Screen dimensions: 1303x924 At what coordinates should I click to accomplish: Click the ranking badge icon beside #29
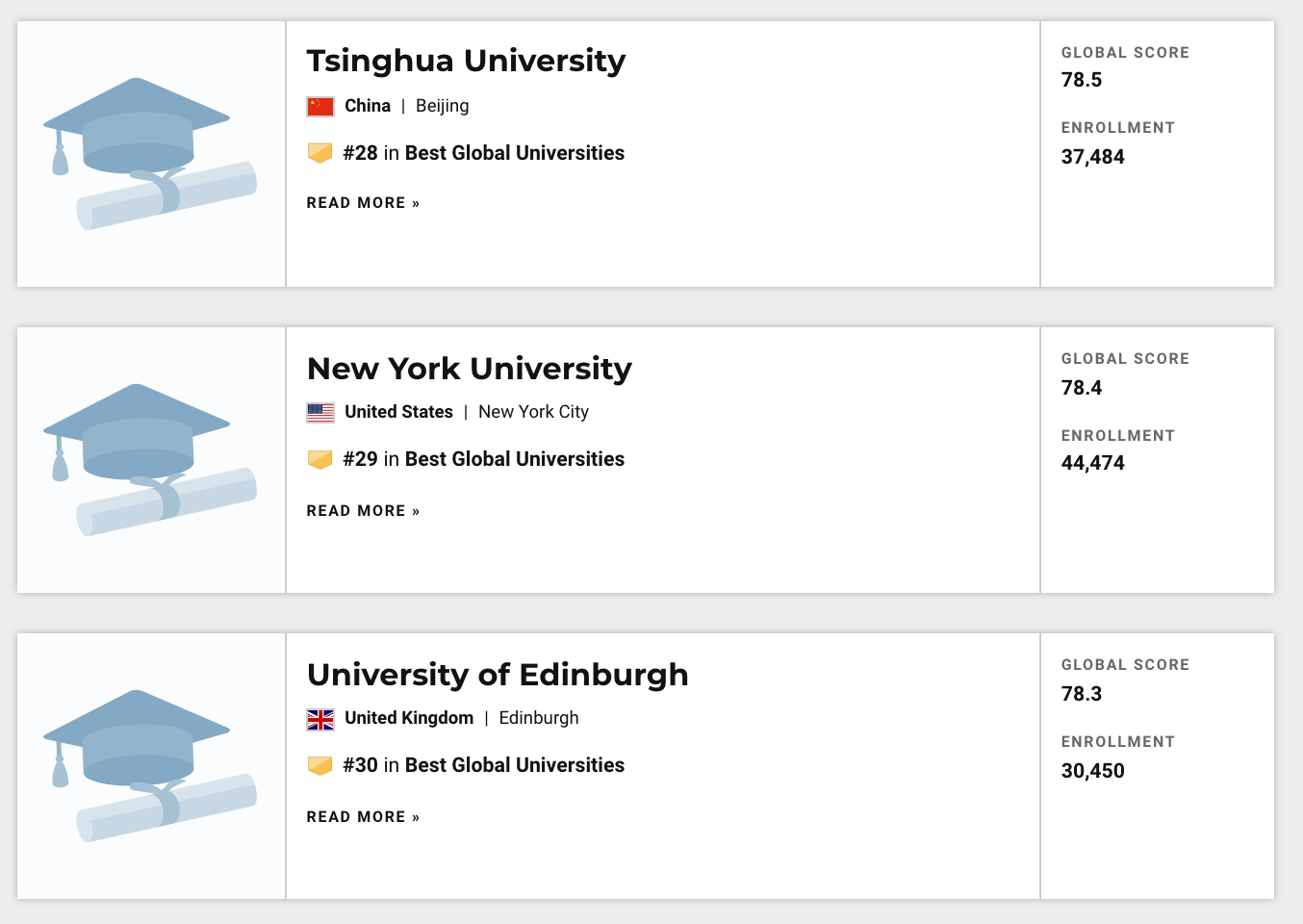(x=320, y=459)
